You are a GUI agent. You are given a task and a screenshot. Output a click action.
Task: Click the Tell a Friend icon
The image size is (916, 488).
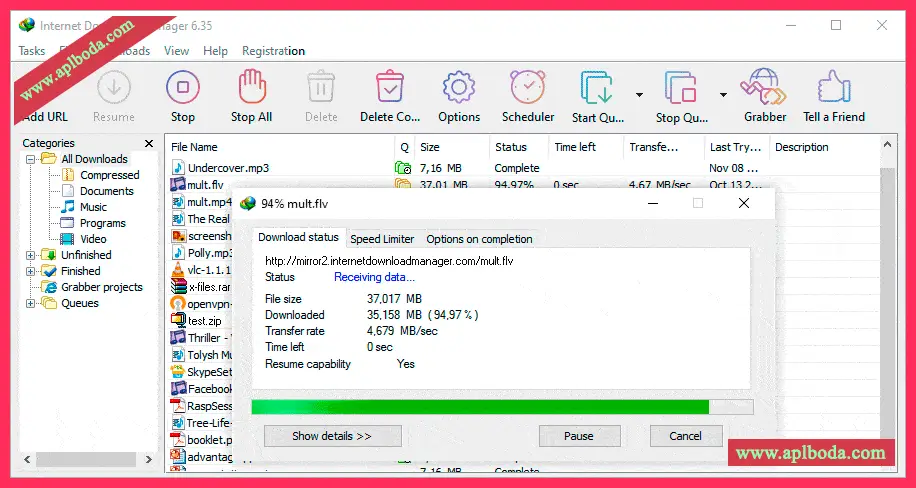[834, 89]
